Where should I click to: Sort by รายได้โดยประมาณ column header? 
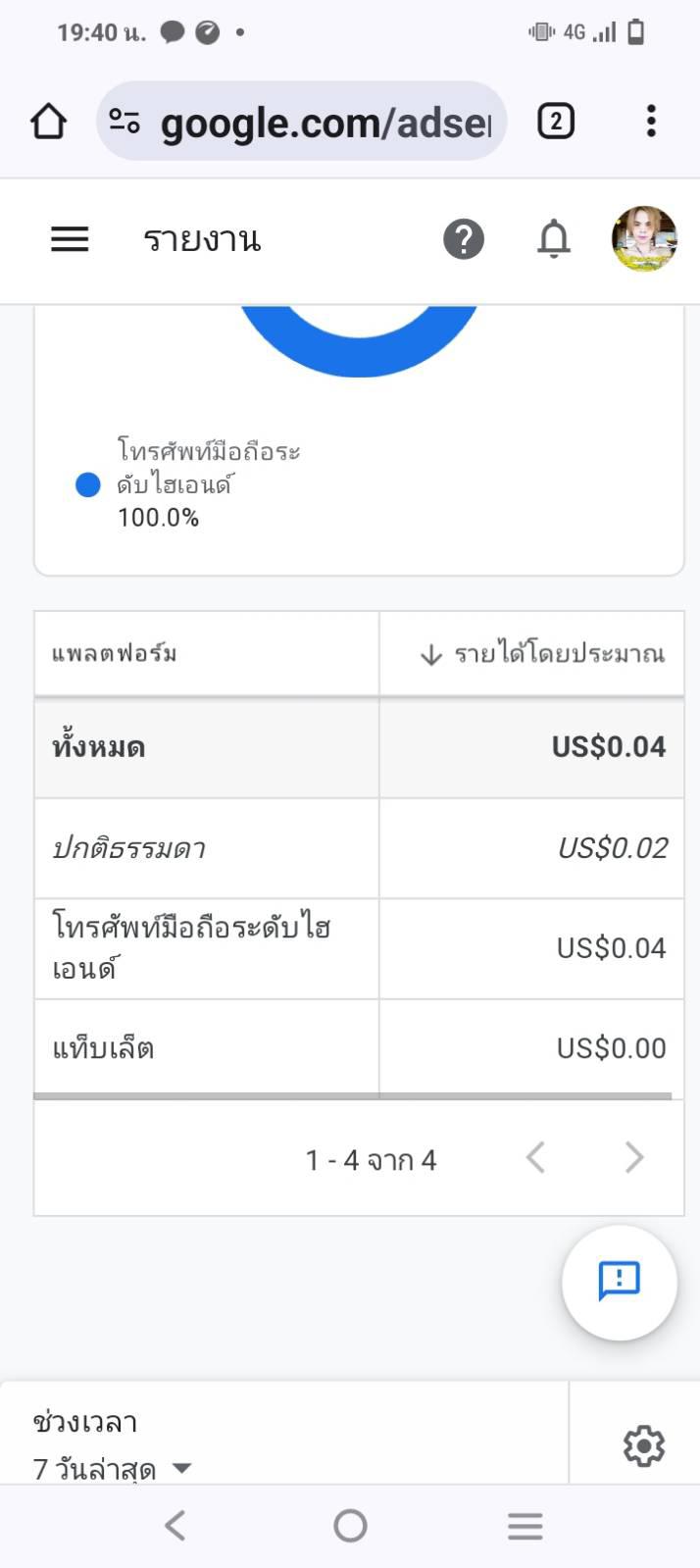click(542, 654)
